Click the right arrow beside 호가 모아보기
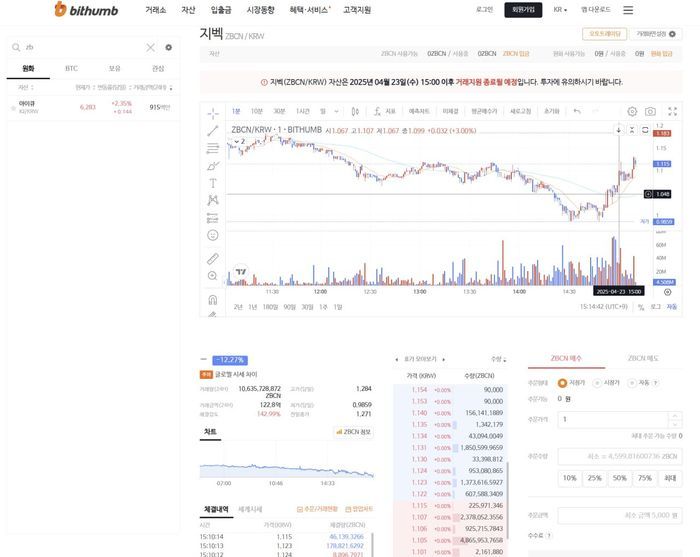The width and height of the screenshot is (700, 557). [443, 359]
